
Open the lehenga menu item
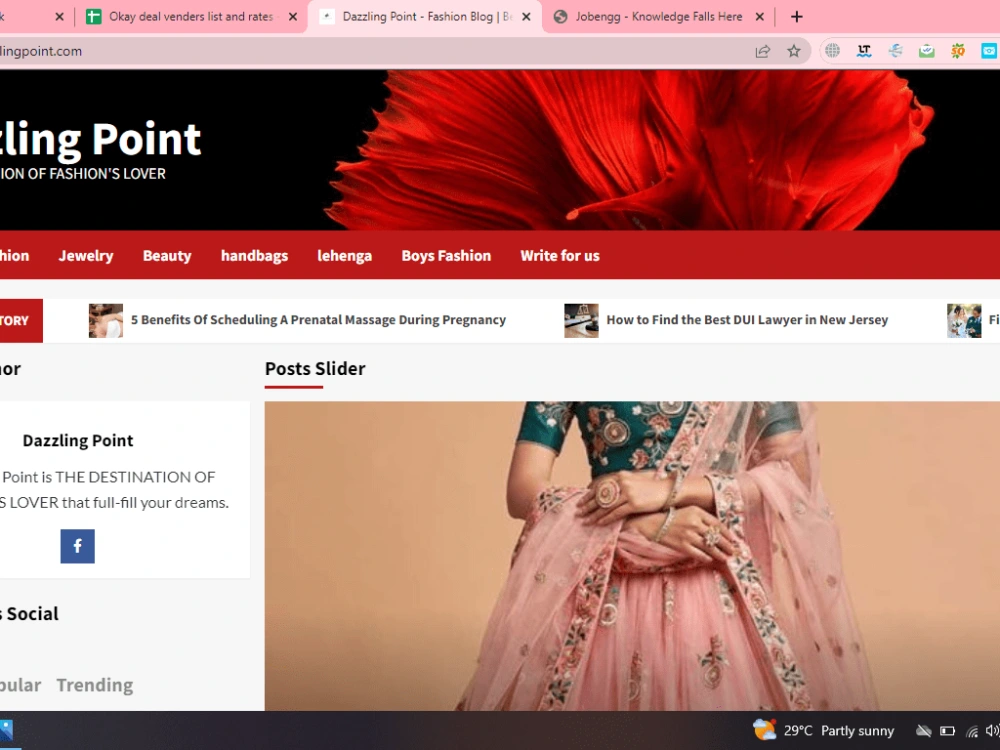click(x=344, y=256)
